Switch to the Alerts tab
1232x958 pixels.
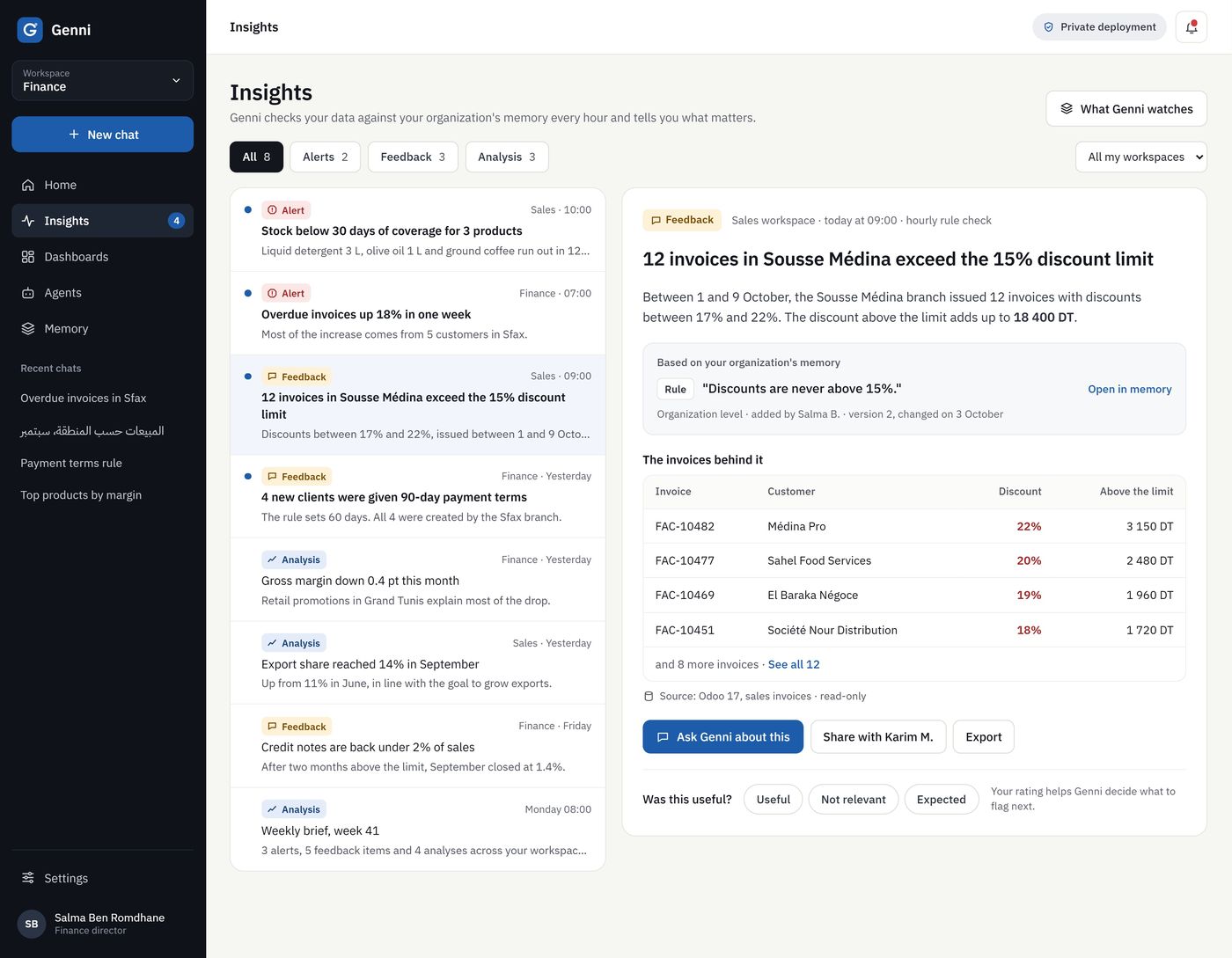click(x=326, y=157)
